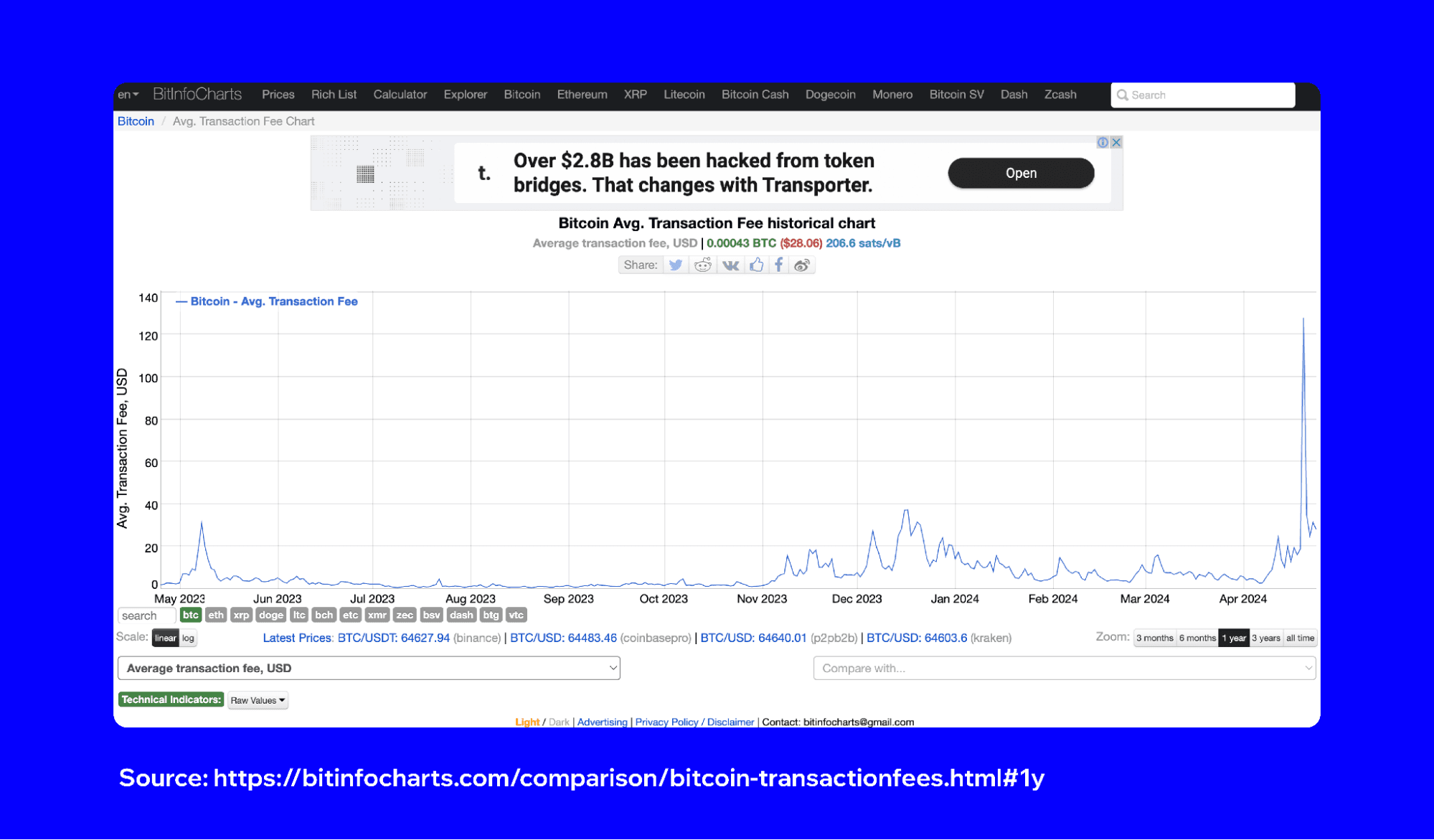Viewport: 1434px width, 840px height.
Task: Switch to Dark theme
Action: [557, 721]
